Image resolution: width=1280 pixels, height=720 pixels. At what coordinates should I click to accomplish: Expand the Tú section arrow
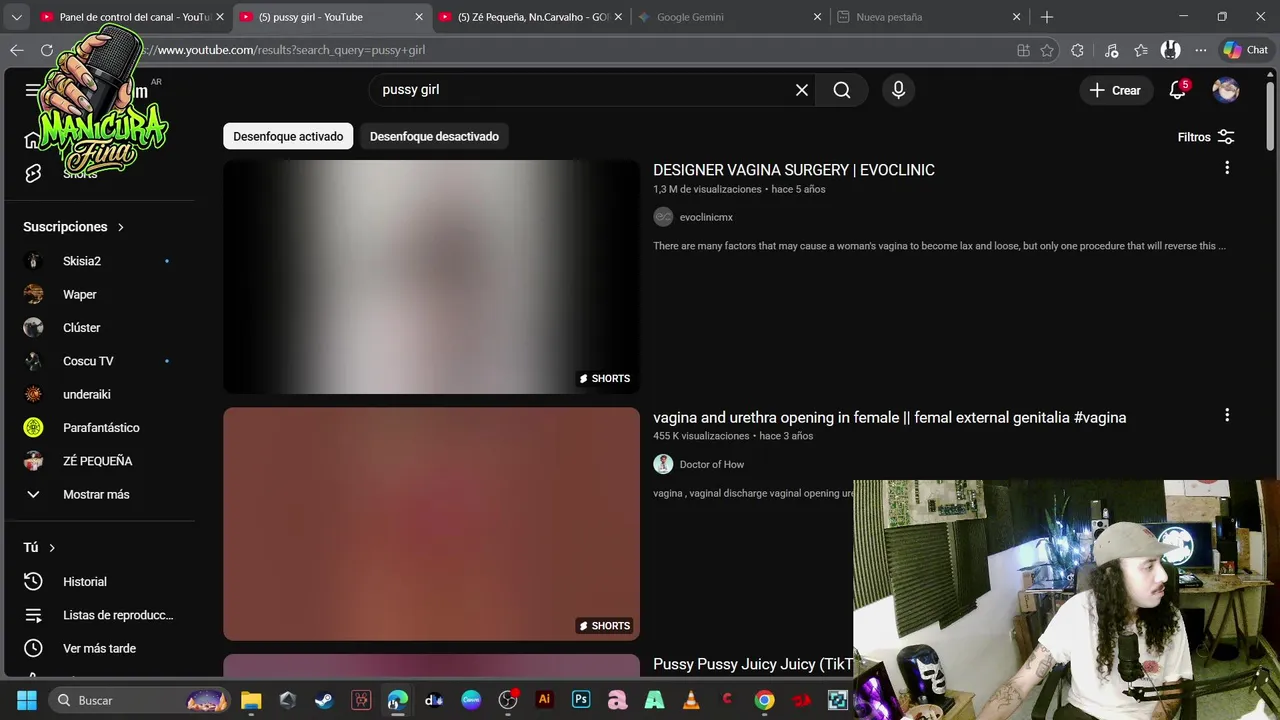click(52, 548)
